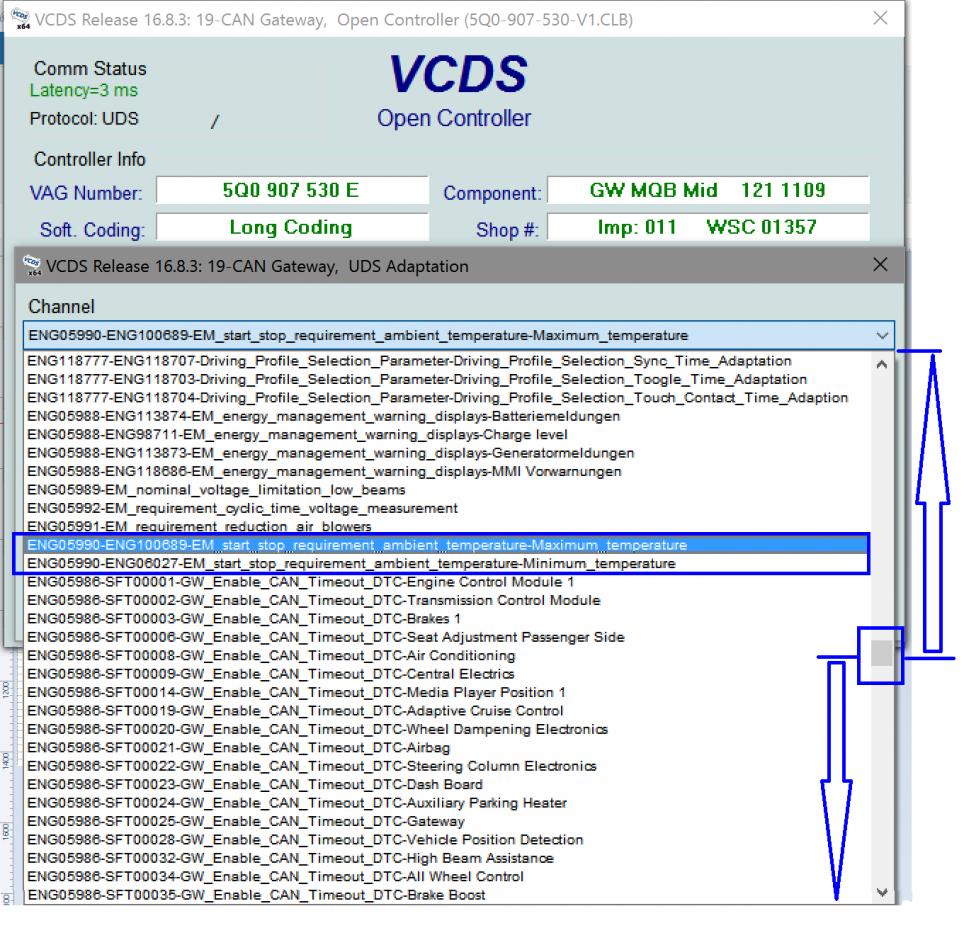The image size is (964, 928).
Task: Select Driving_Profile_Selection_Sync_Time_Adaptation channel
Action: pyautogui.click(x=448, y=361)
